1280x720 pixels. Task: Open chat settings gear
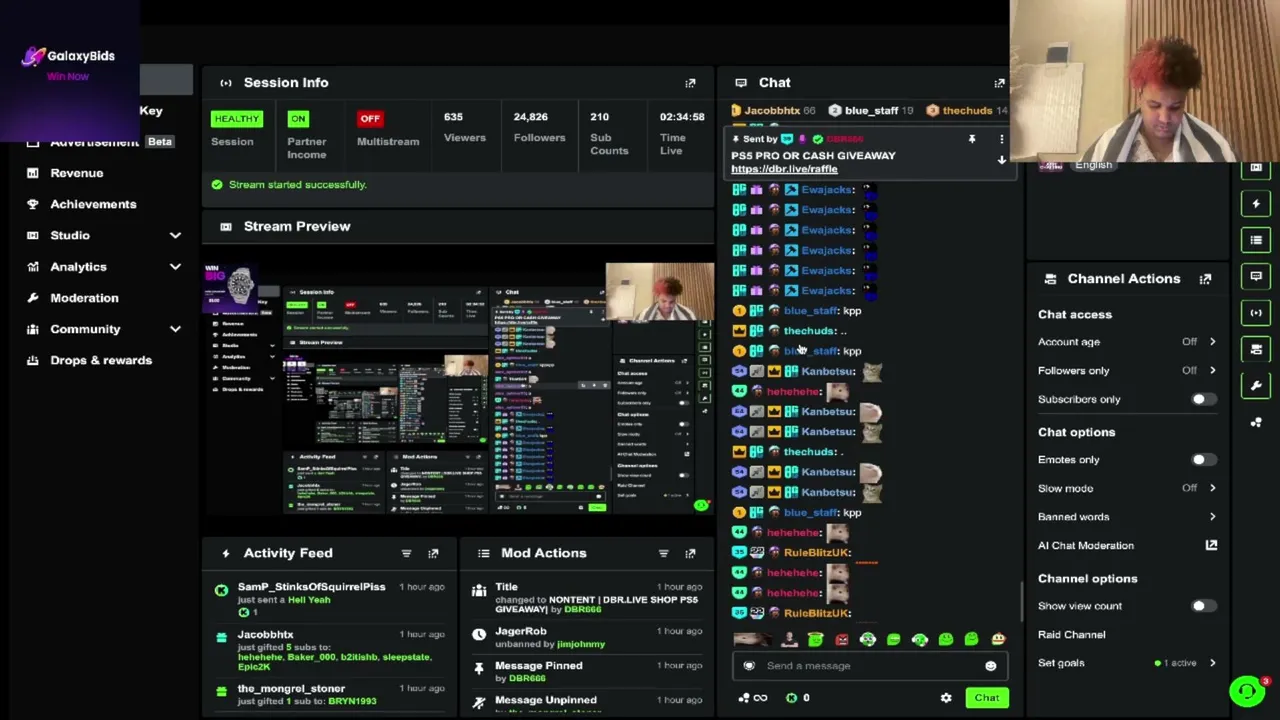(x=946, y=698)
